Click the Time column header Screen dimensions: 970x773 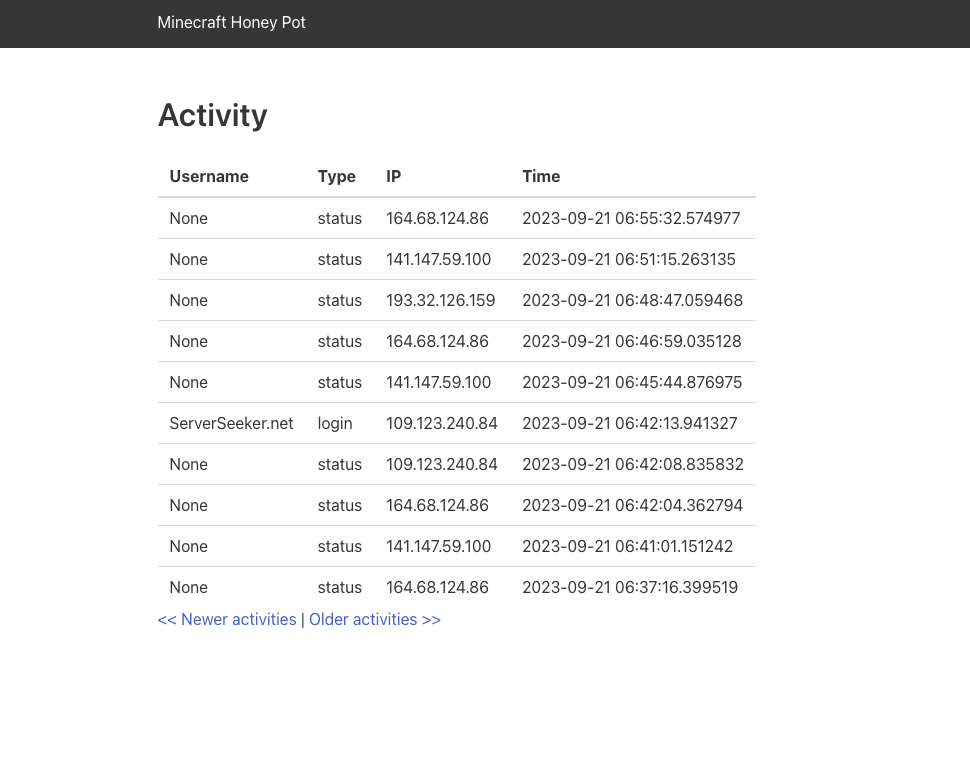[x=541, y=176]
